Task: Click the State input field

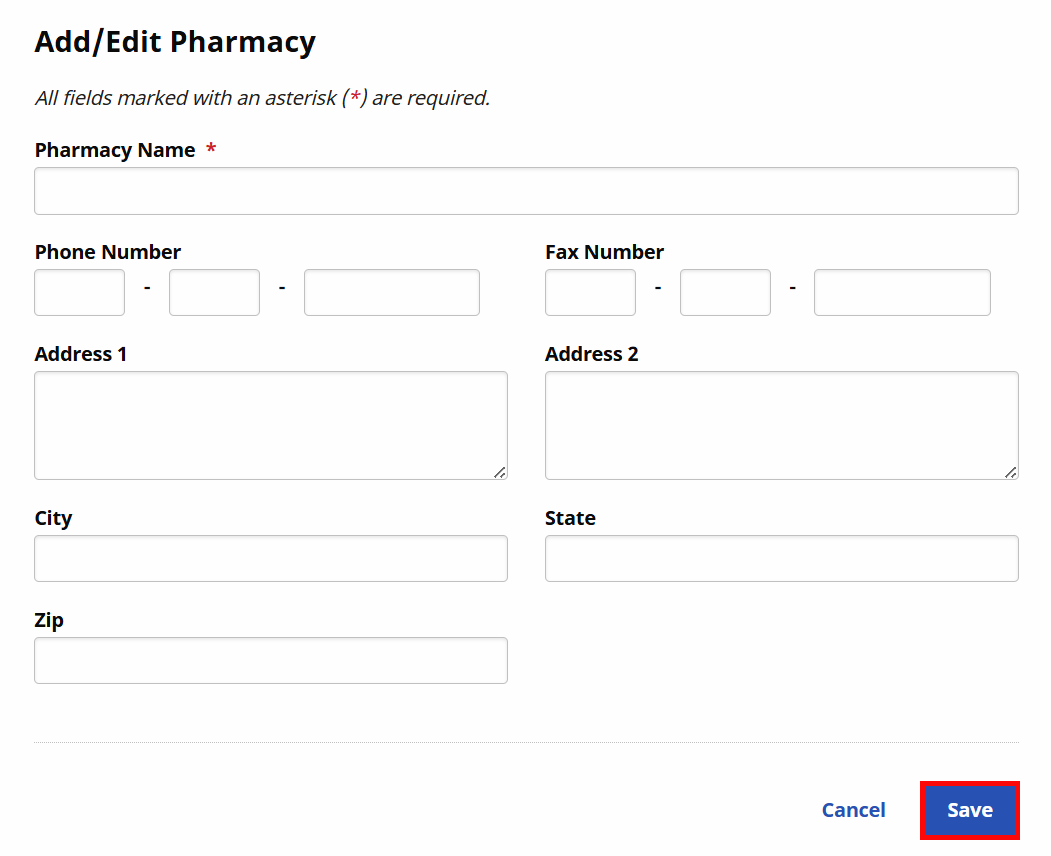Action: pyautogui.click(x=781, y=558)
